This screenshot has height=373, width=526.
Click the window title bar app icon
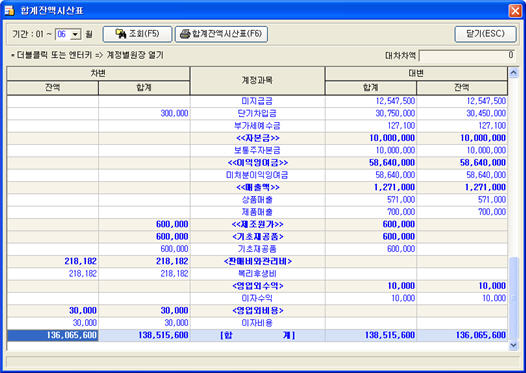pos(9,11)
